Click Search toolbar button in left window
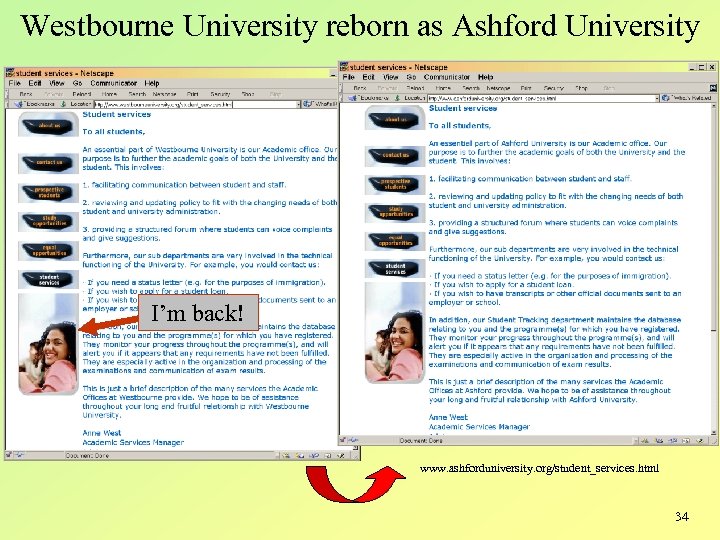The width and height of the screenshot is (720, 540). tap(137, 94)
